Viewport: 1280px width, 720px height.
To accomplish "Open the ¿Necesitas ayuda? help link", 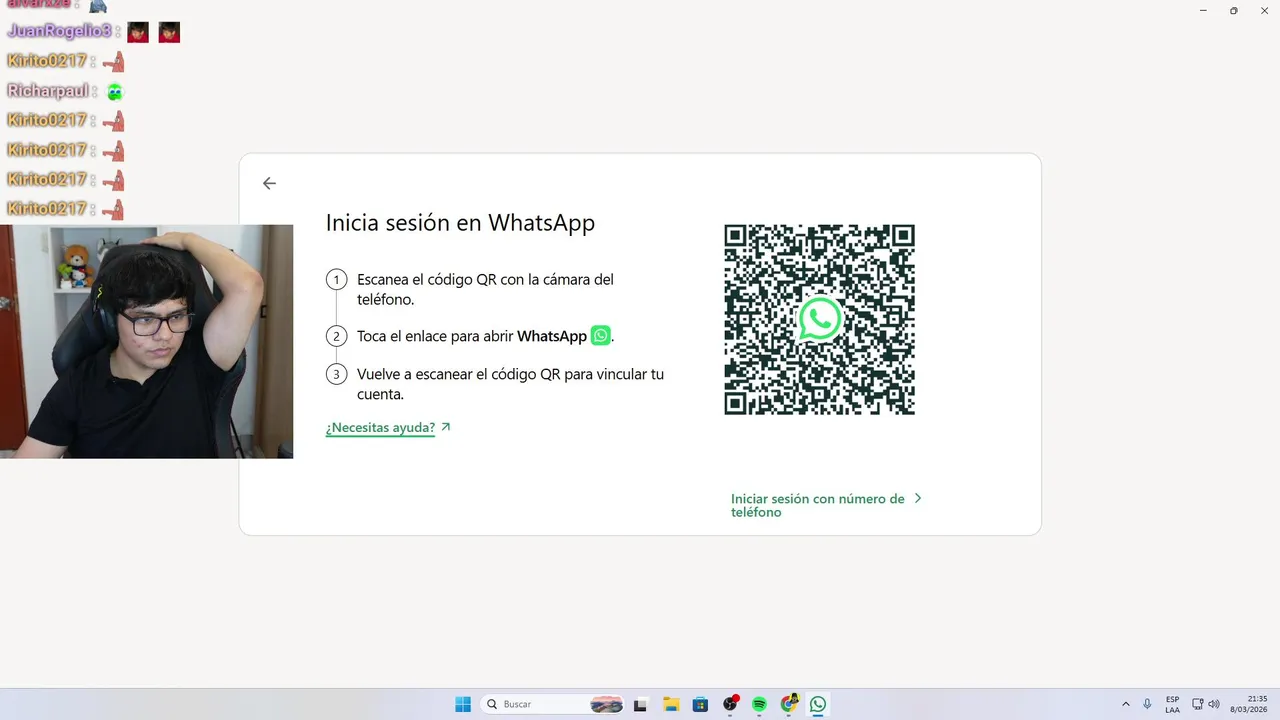I will click(388, 428).
